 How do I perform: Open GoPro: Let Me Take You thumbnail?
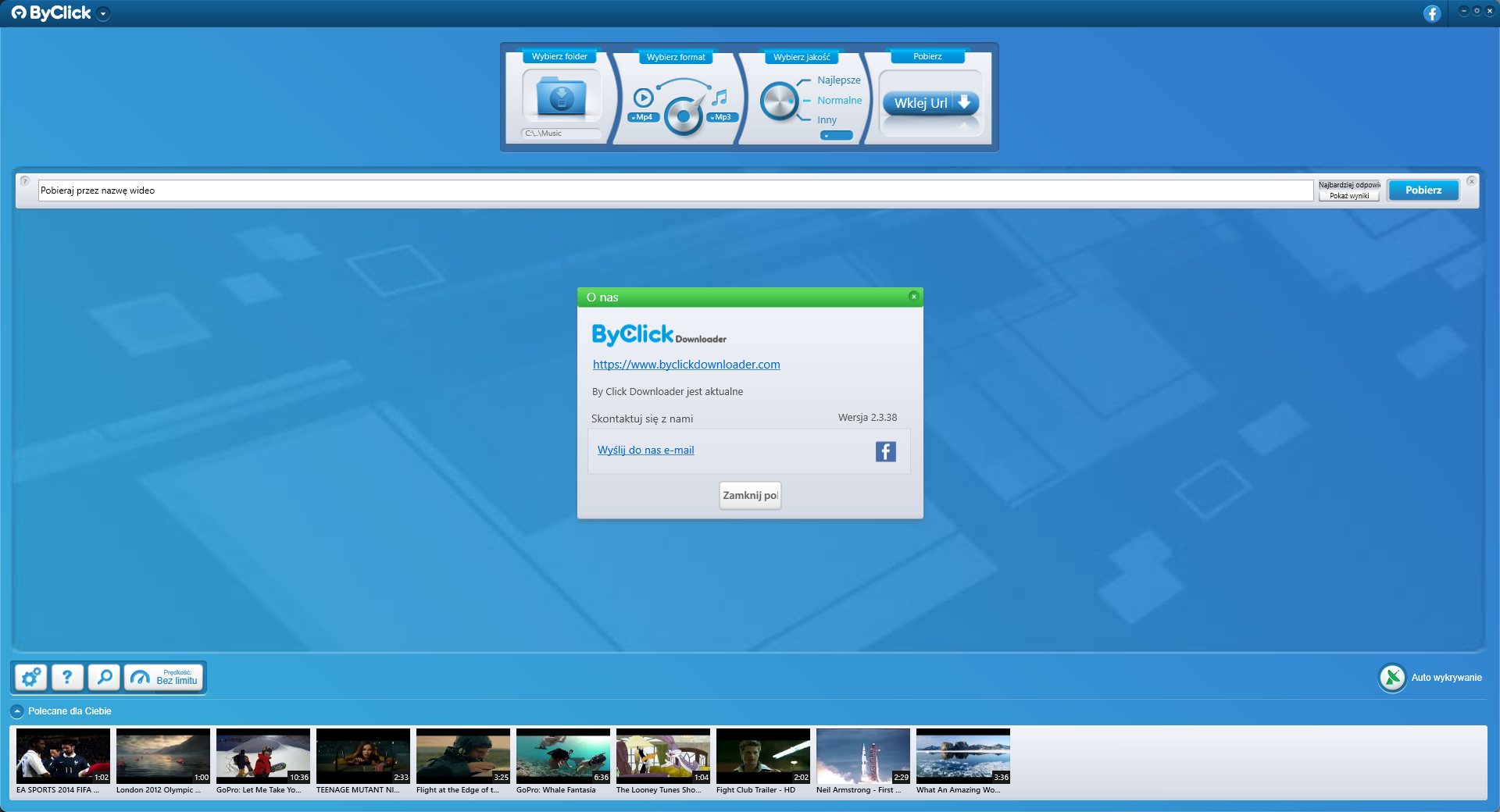[x=263, y=756]
